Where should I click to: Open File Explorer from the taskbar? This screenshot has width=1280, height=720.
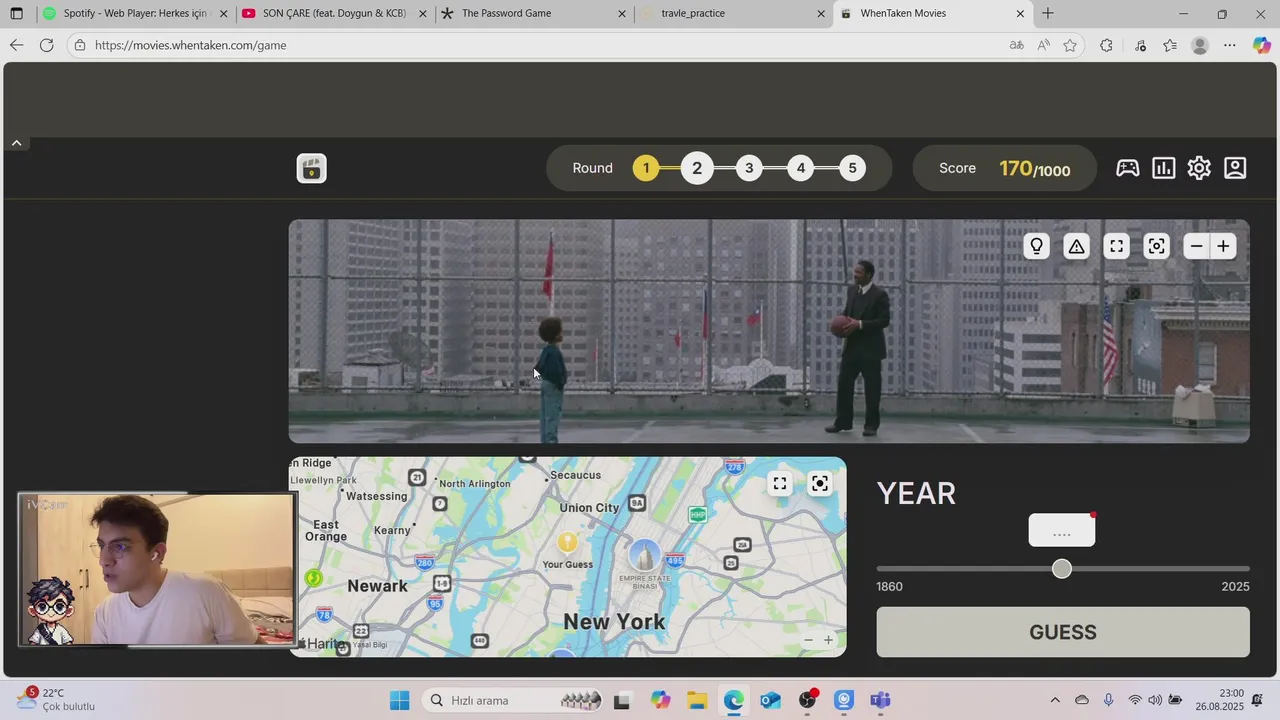[697, 700]
